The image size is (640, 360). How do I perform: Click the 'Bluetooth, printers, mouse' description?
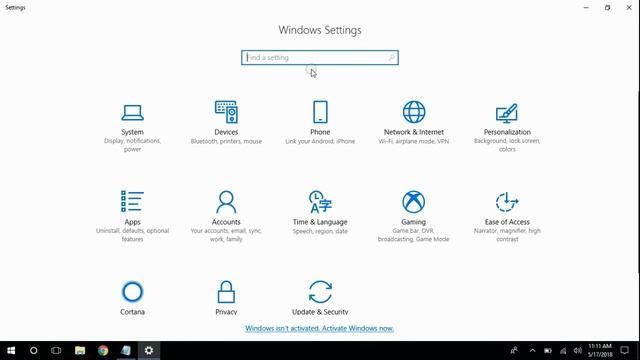(226, 142)
